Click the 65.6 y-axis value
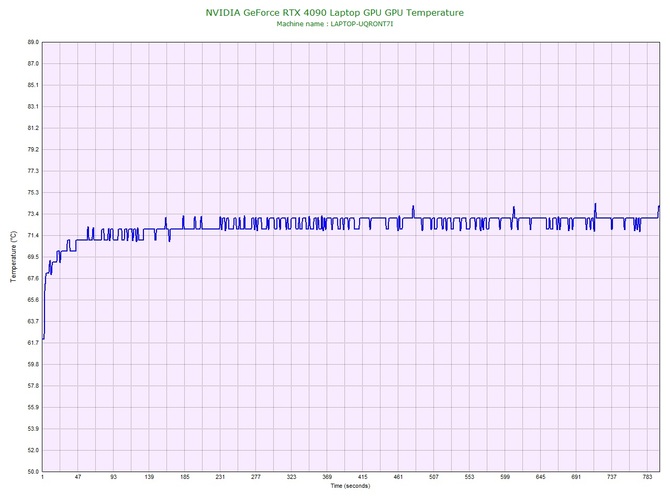Screen dimensions: 670x503 pos(33,300)
